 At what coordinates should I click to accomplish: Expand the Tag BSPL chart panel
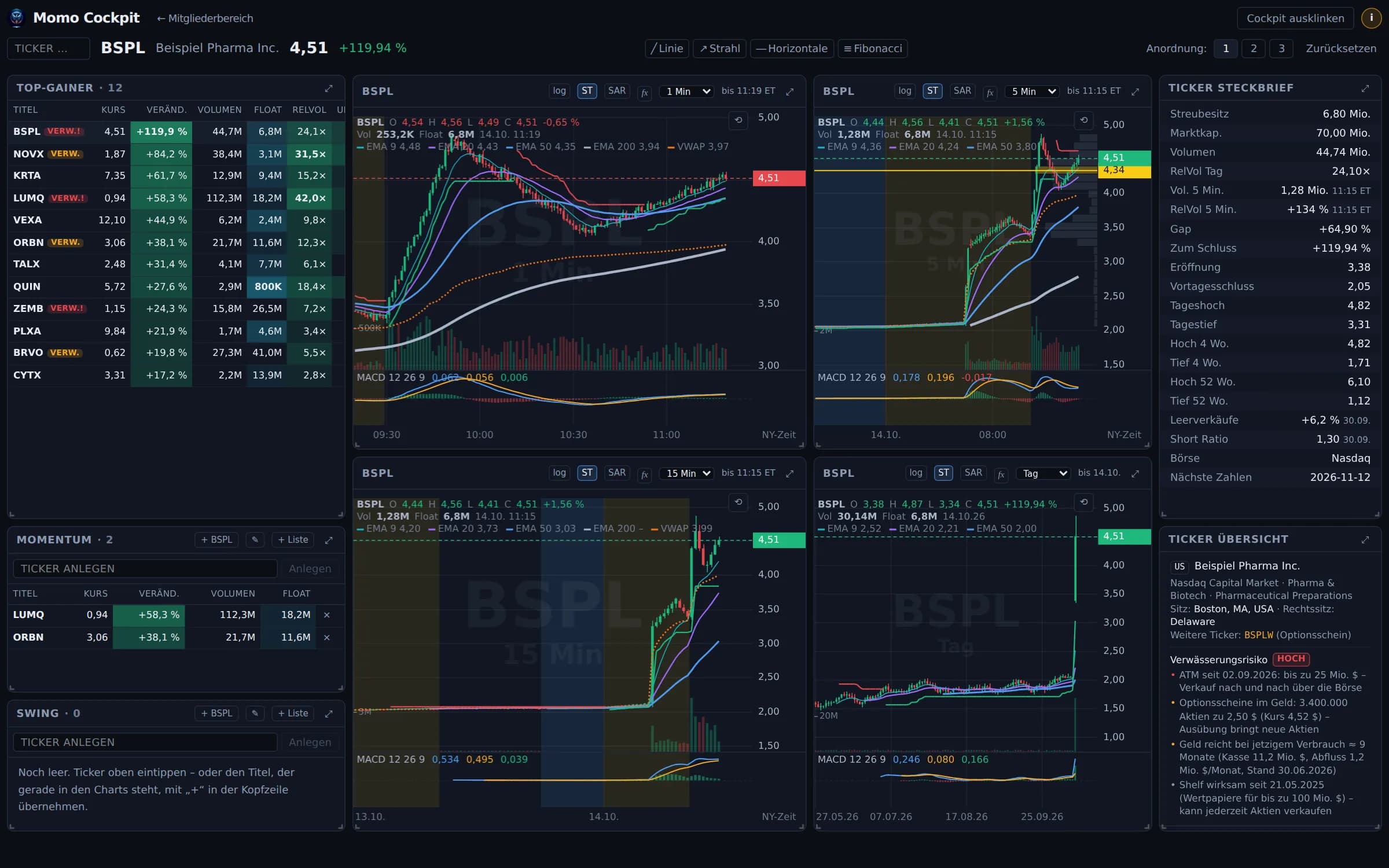[1136, 473]
